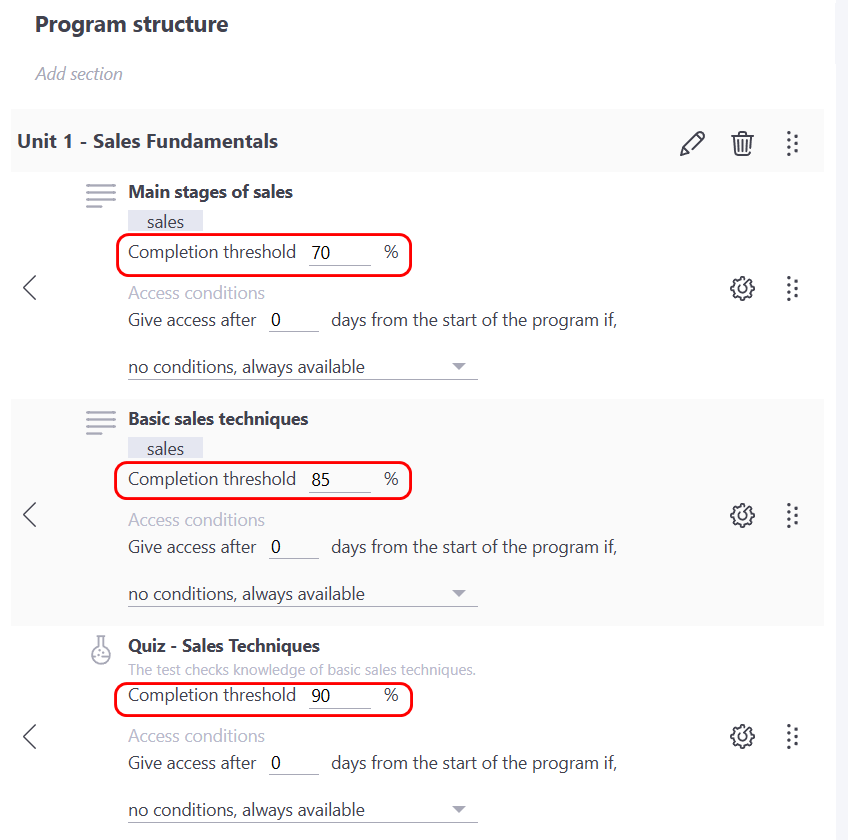Screen dimensions: 848x840
Task: Click lines icon beside Main stages of sales
Action: tap(101, 196)
